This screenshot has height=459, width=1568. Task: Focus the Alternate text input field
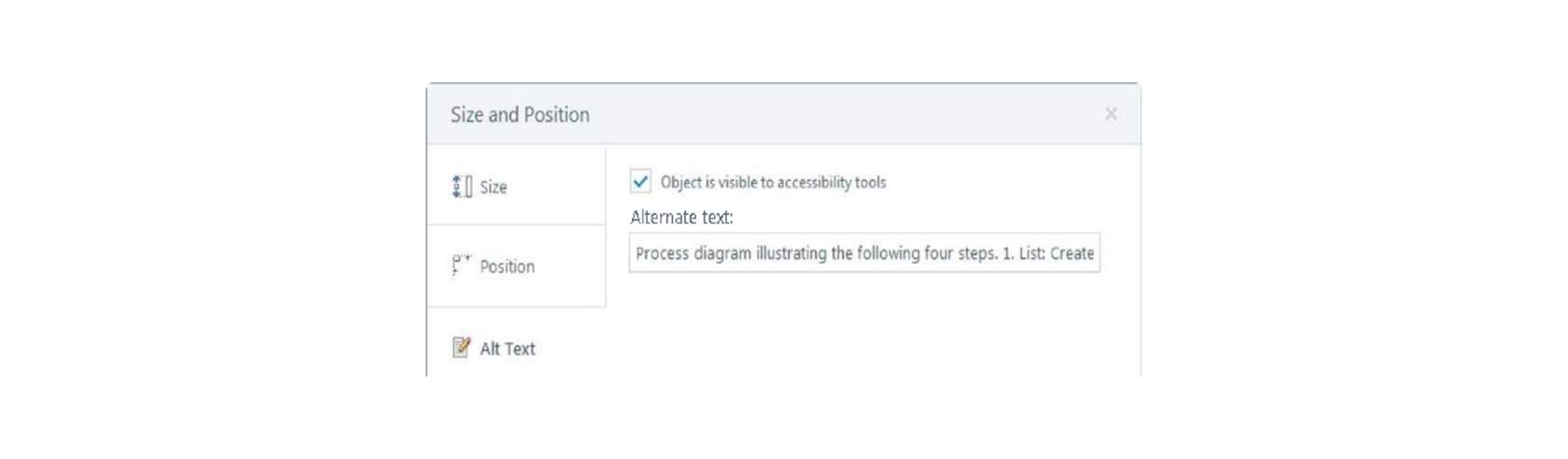pos(864,253)
